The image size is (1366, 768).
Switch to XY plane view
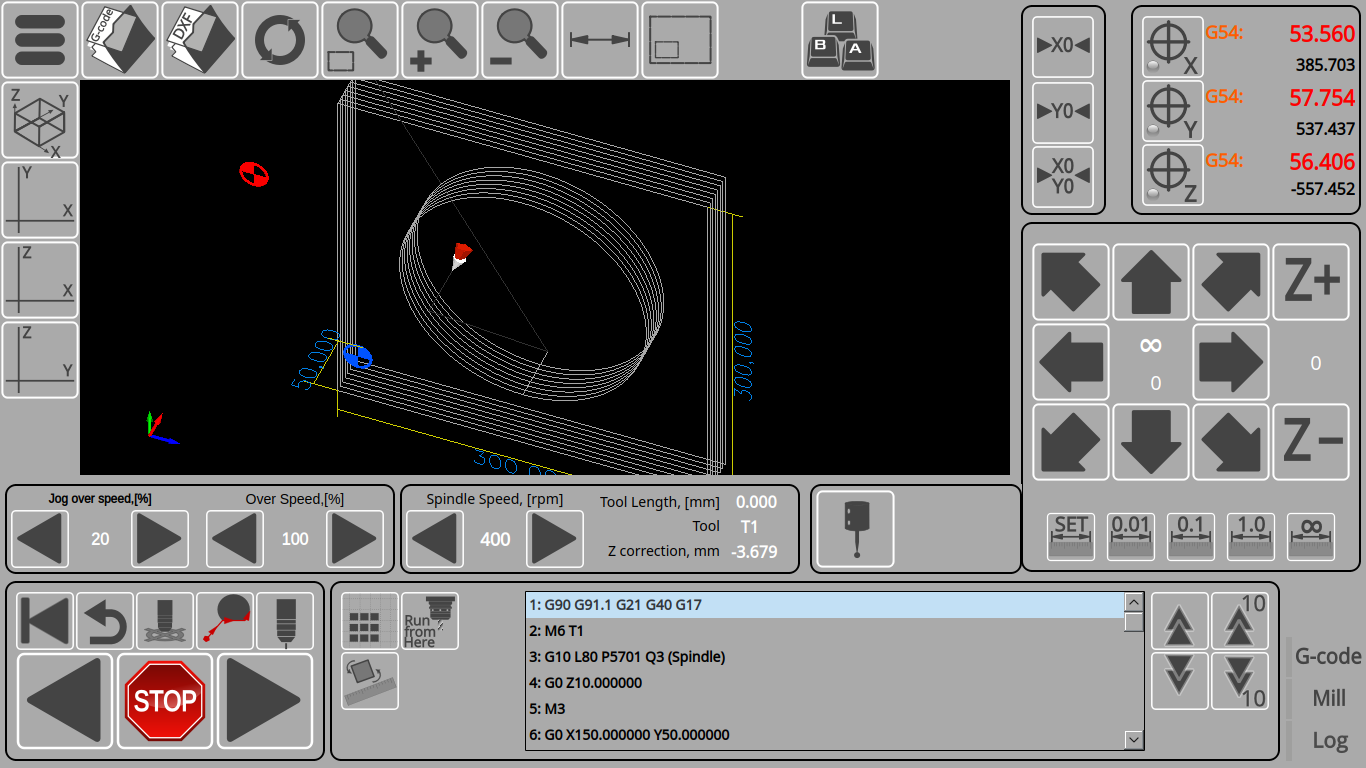pyautogui.click(x=40, y=200)
